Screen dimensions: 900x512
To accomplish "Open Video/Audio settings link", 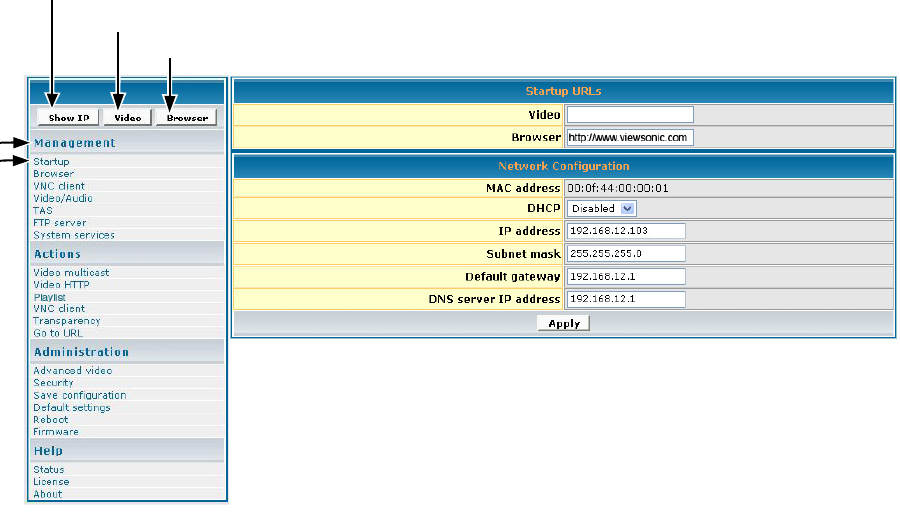I will coord(63,198).
